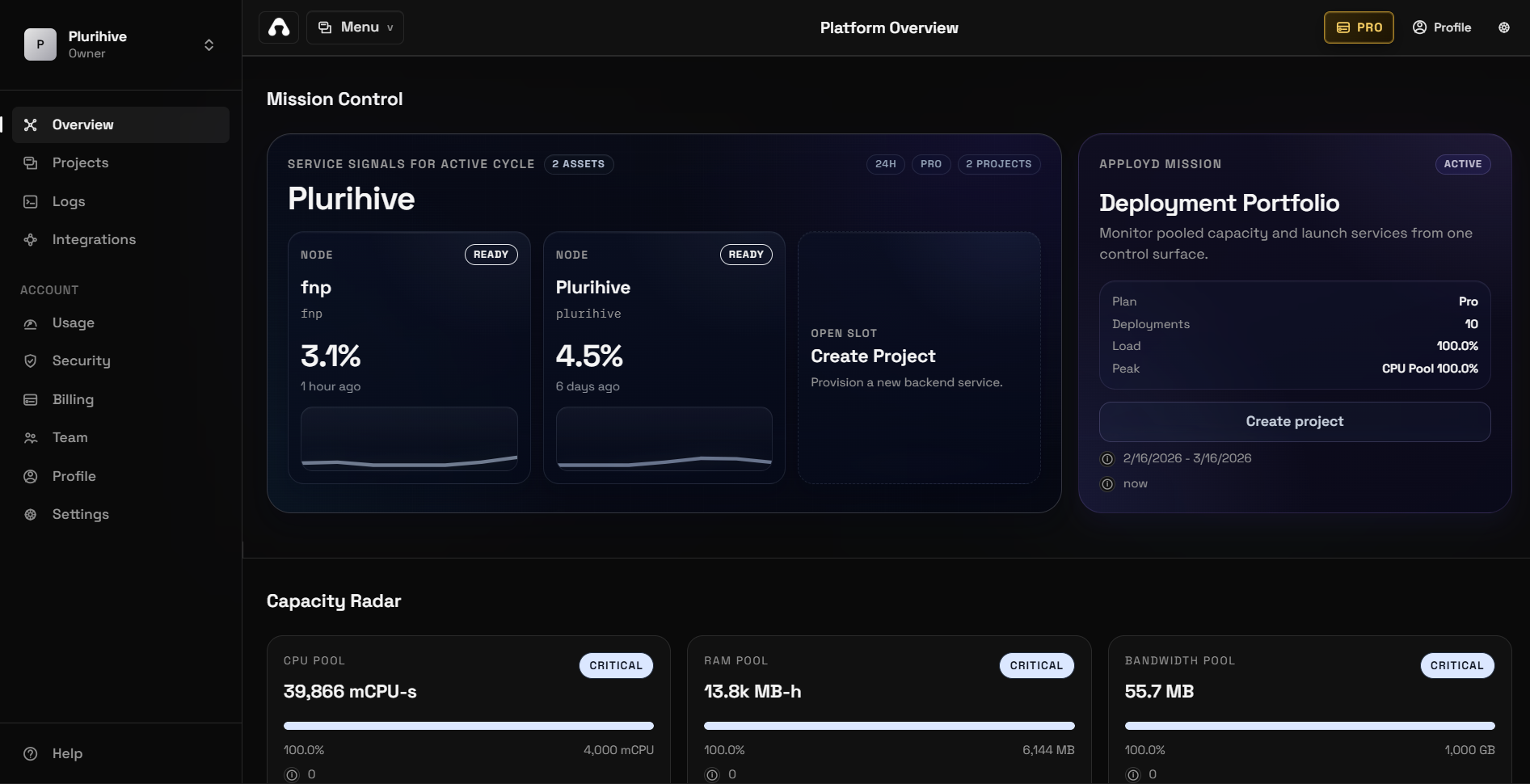Click the sidebar Profile user icon
The width and height of the screenshot is (1530, 784).
point(31,476)
